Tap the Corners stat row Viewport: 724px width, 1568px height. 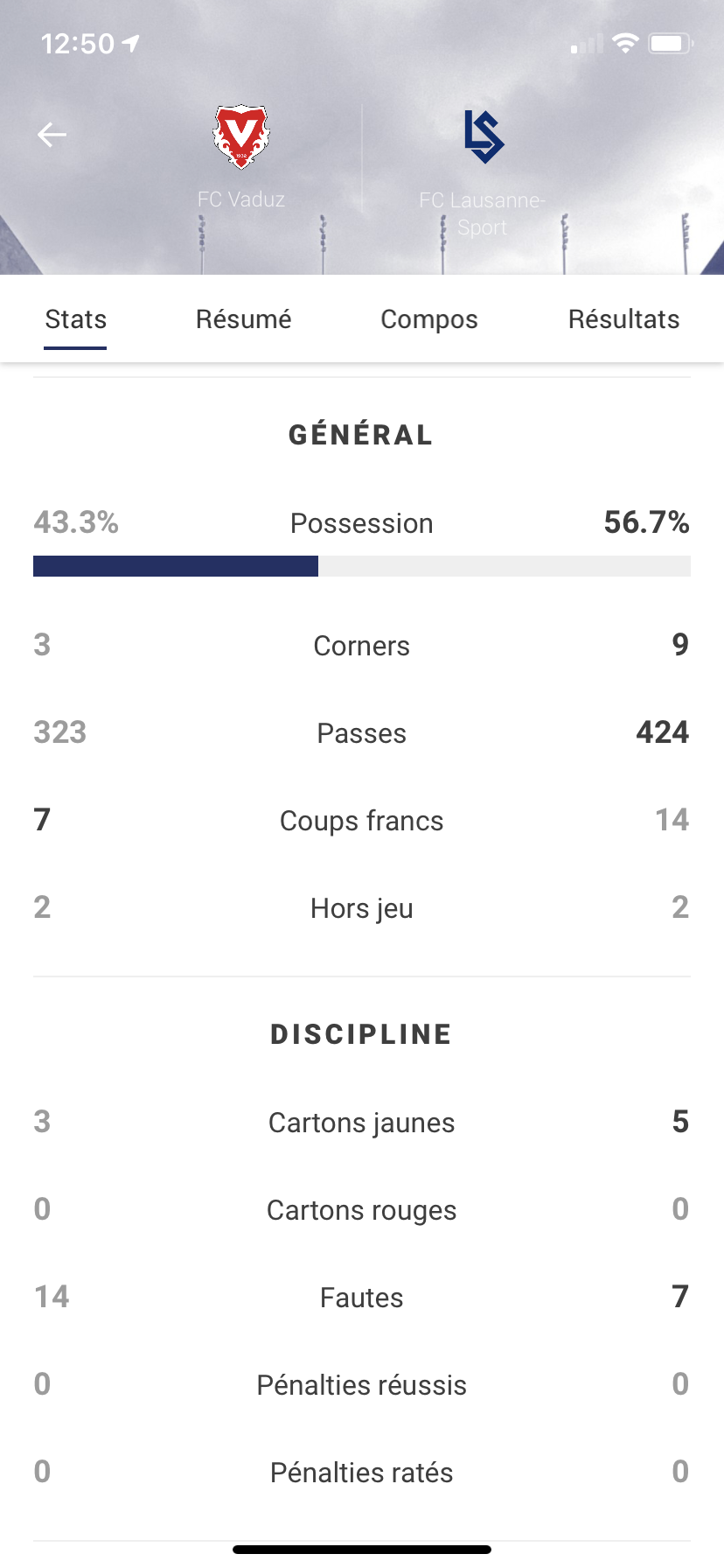(x=362, y=646)
